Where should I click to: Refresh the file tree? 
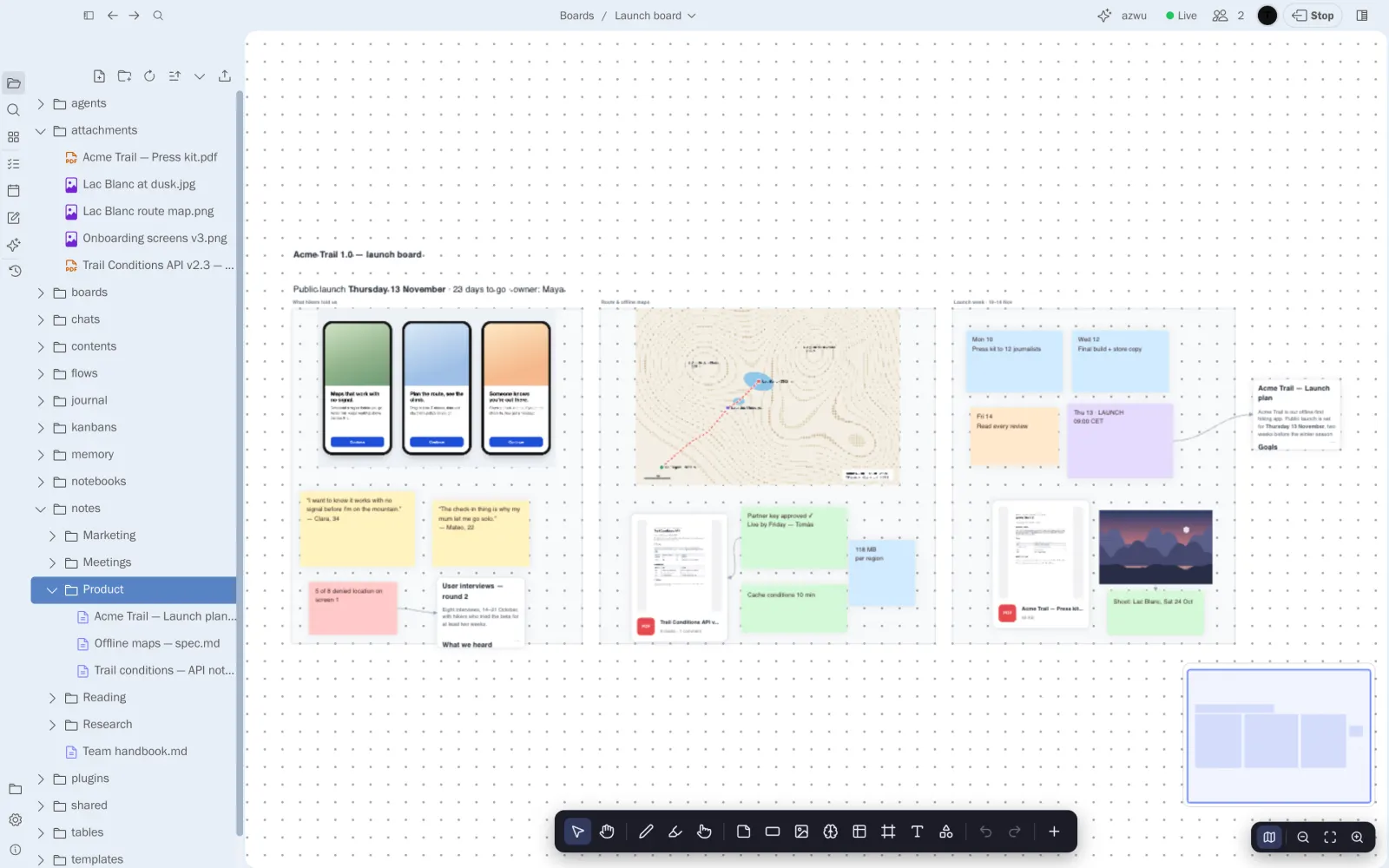coord(149,76)
